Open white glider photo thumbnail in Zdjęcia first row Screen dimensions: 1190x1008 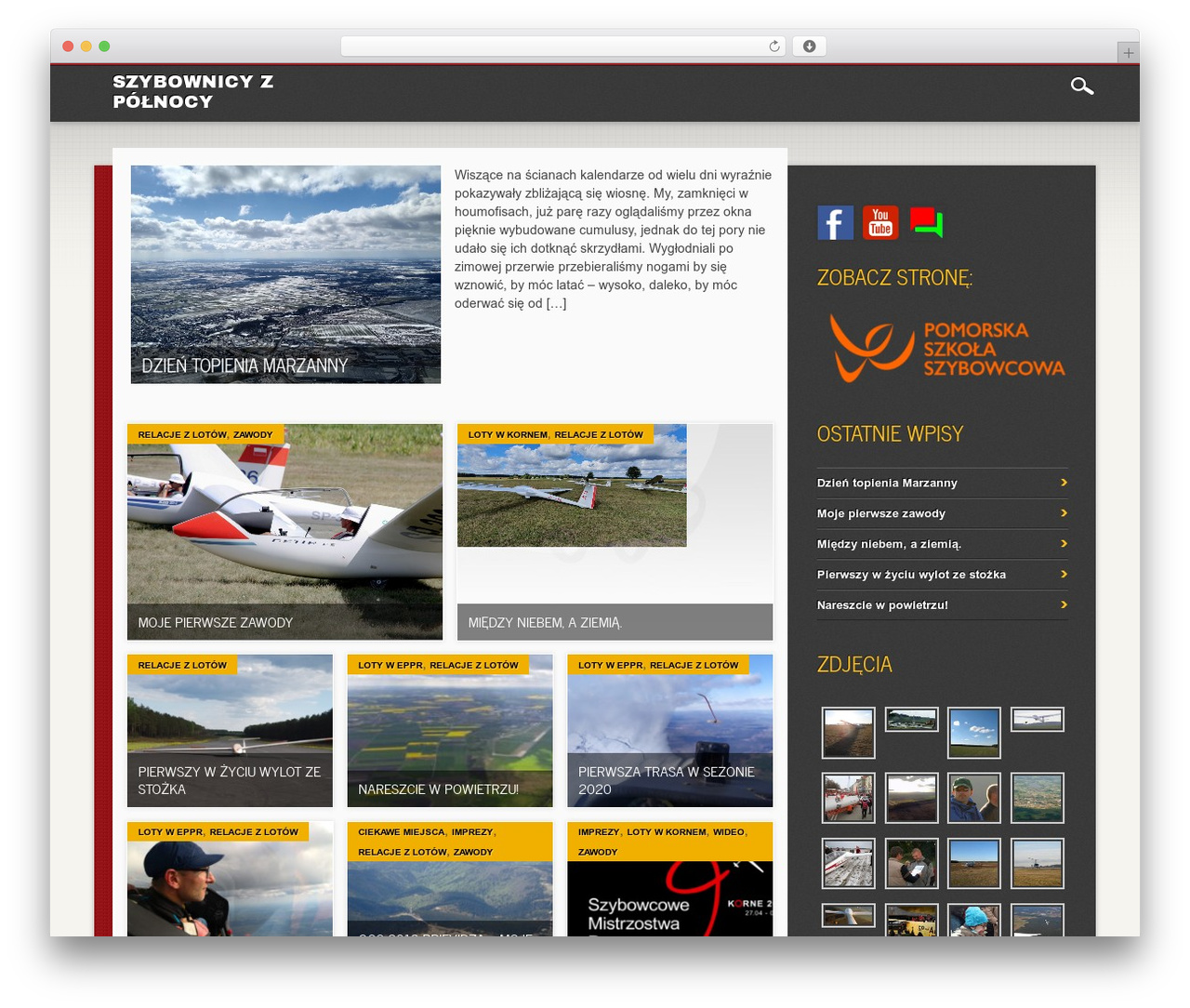click(1038, 719)
